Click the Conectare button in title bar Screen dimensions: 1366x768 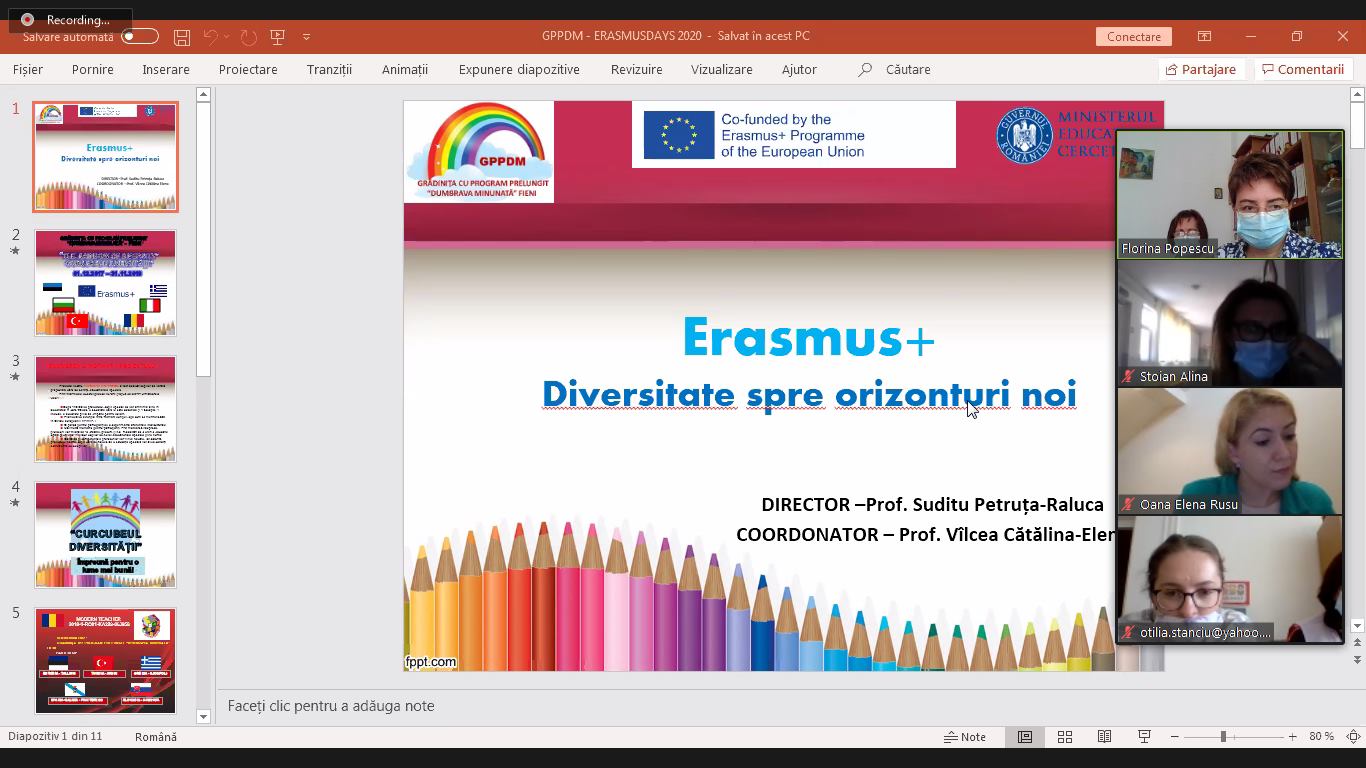1134,37
